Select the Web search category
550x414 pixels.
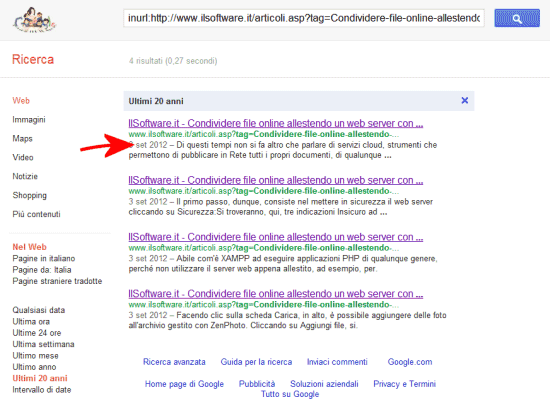pyautogui.click(x=21, y=101)
